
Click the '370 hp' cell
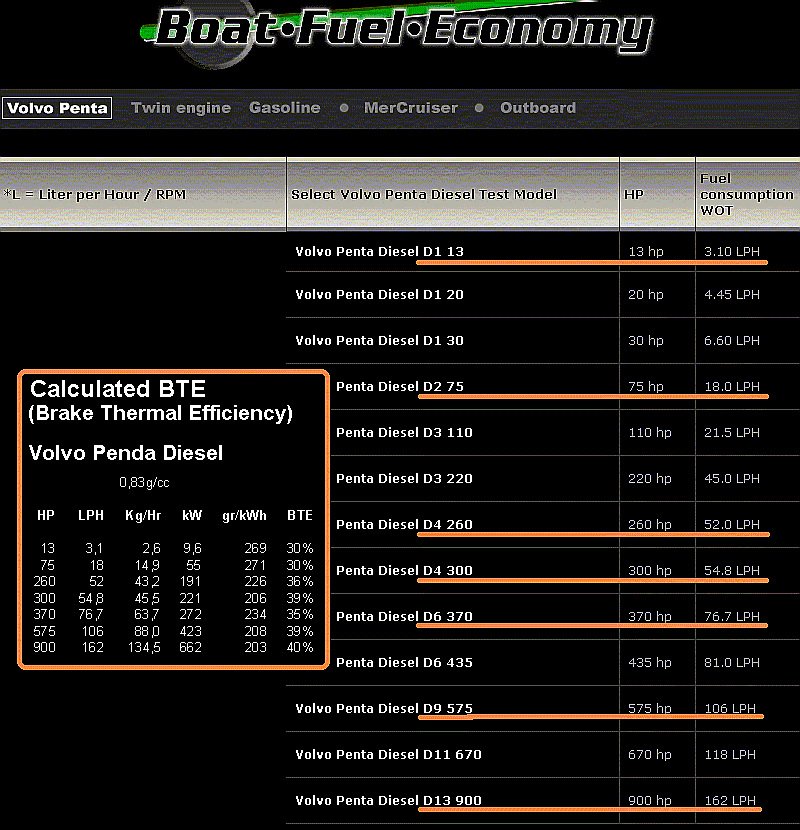(x=650, y=617)
